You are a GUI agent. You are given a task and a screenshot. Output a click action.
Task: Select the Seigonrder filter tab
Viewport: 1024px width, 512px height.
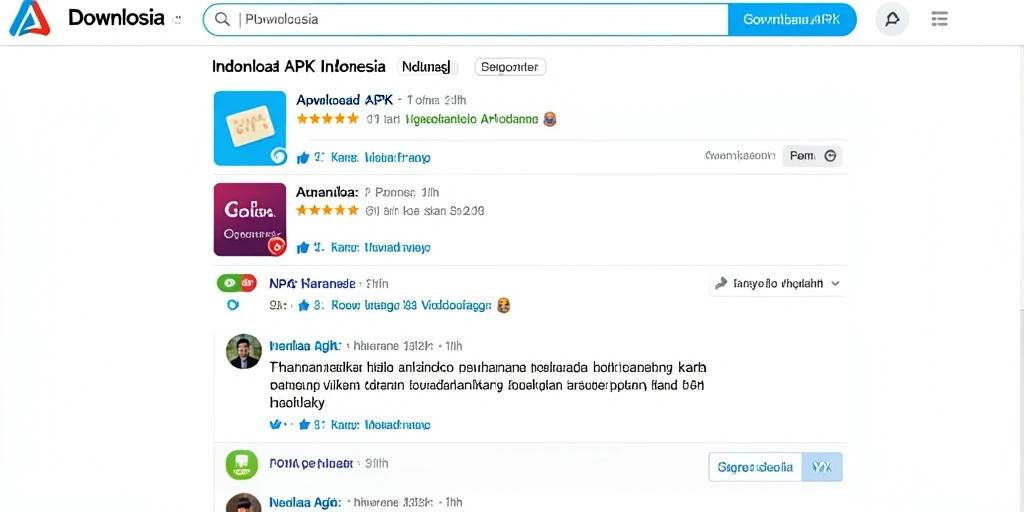point(510,67)
